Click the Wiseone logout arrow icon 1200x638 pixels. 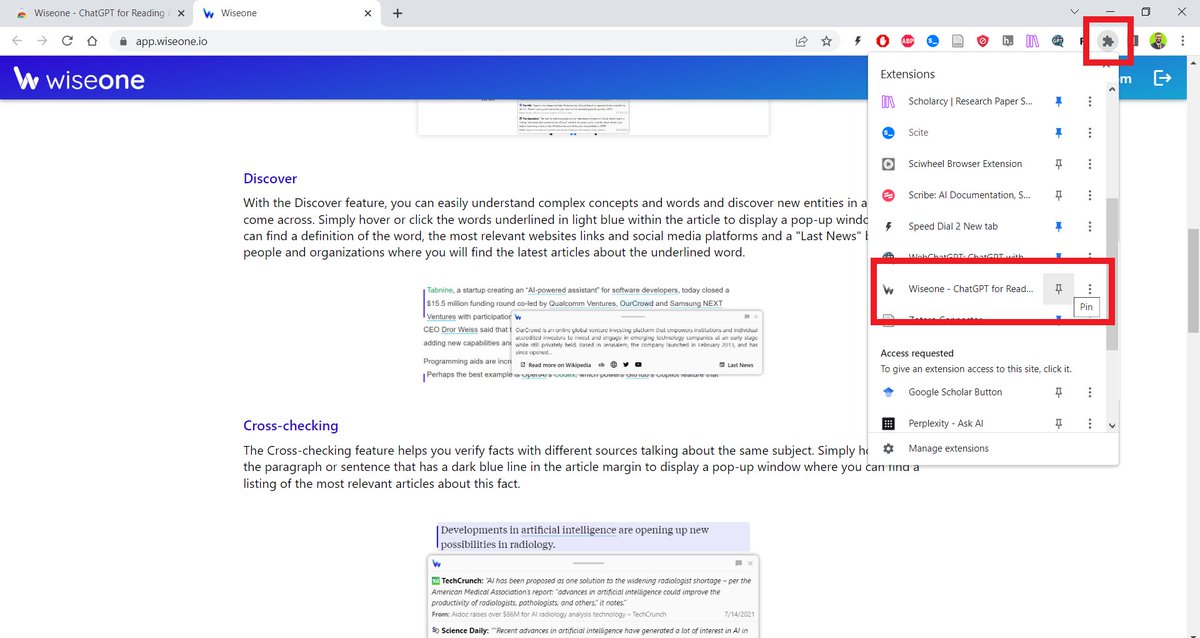click(x=1162, y=78)
